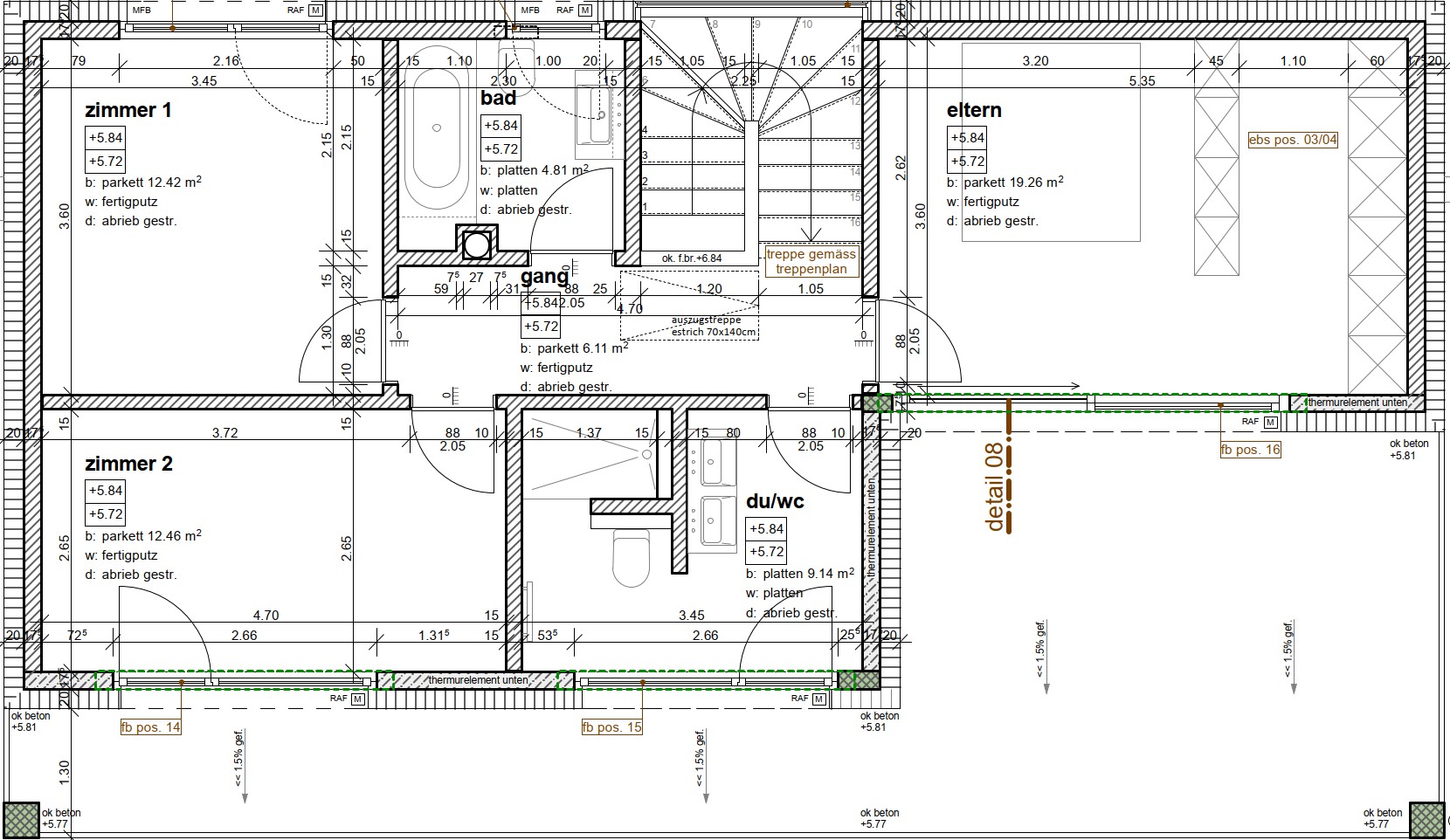Click the 'fb pos. 15' tag
The width and height of the screenshot is (1450, 840).
[612, 726]
